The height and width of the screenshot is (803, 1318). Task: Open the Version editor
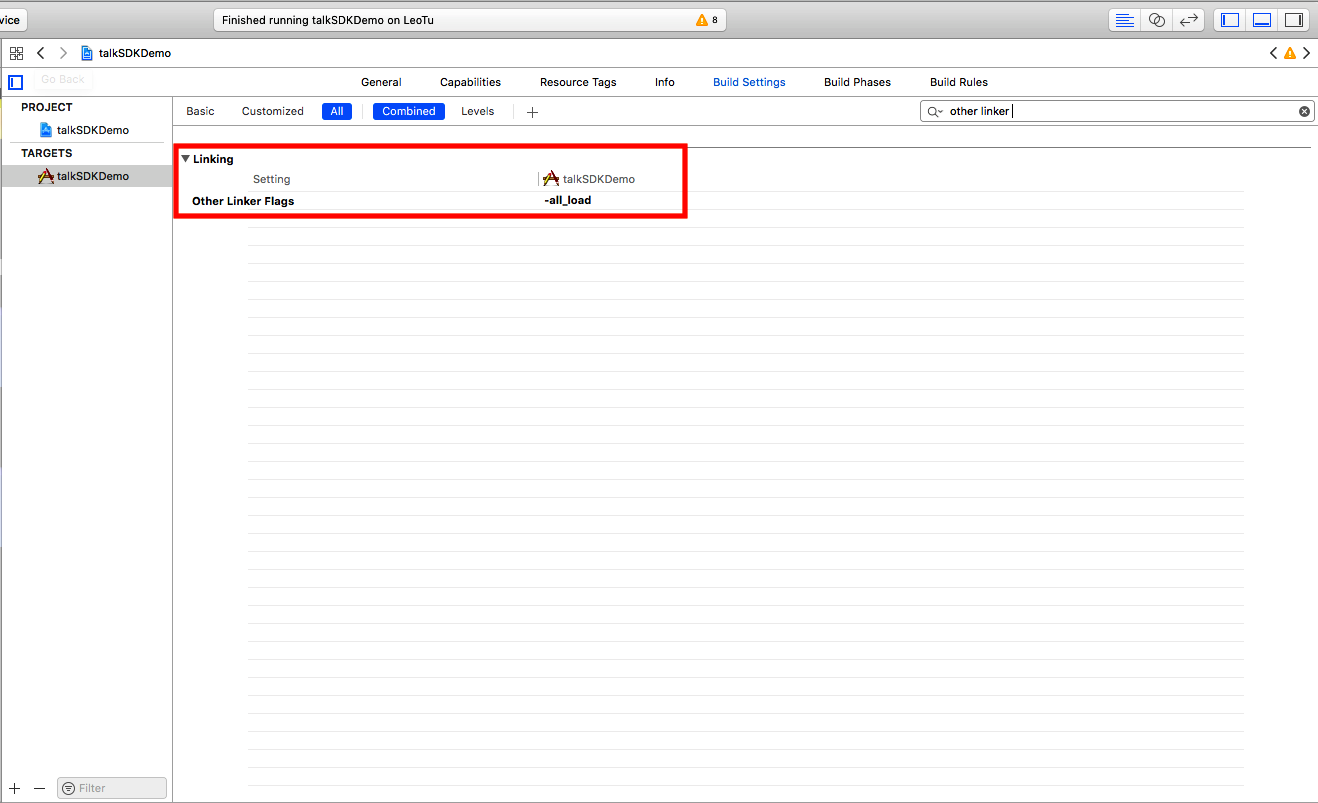click(1189, 20)
